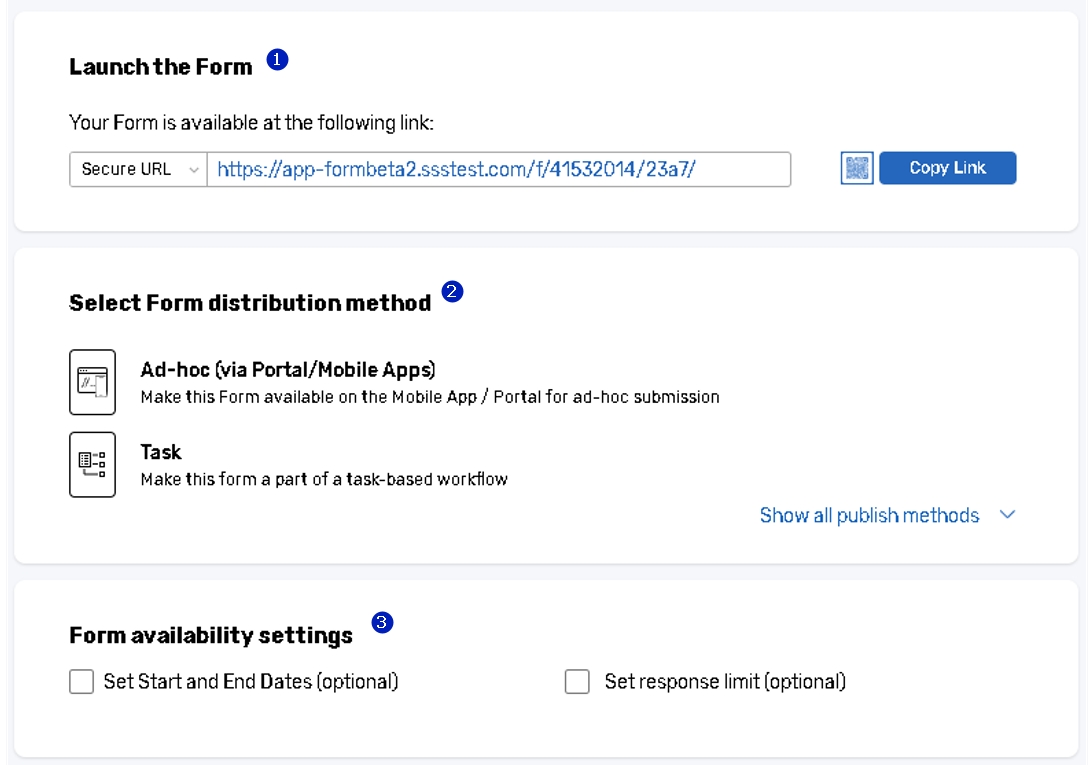Click the Show all publish methods link
1091x765 pixels.
[869, 515]
